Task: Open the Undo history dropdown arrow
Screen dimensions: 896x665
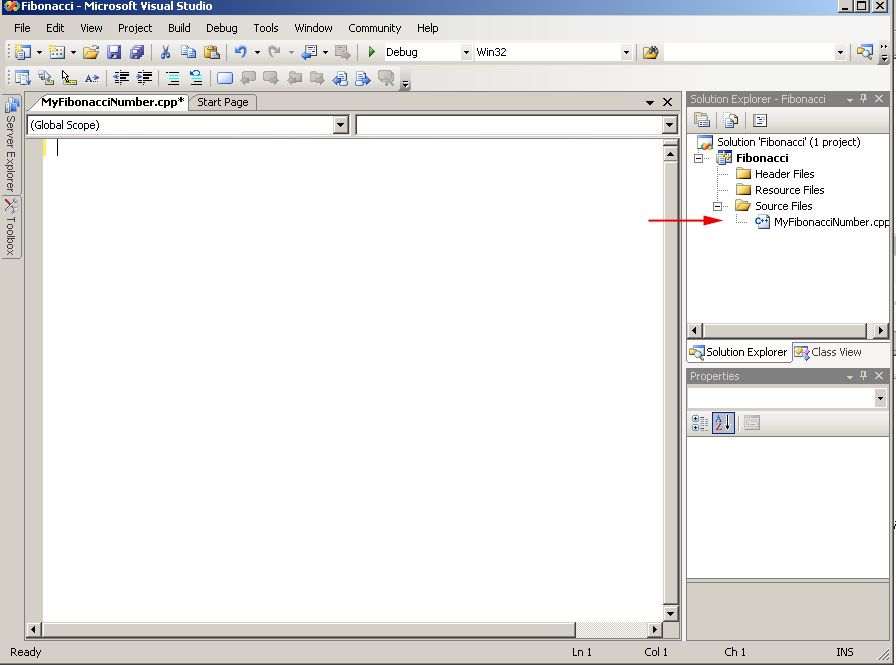Action: [x=257, y=52]
